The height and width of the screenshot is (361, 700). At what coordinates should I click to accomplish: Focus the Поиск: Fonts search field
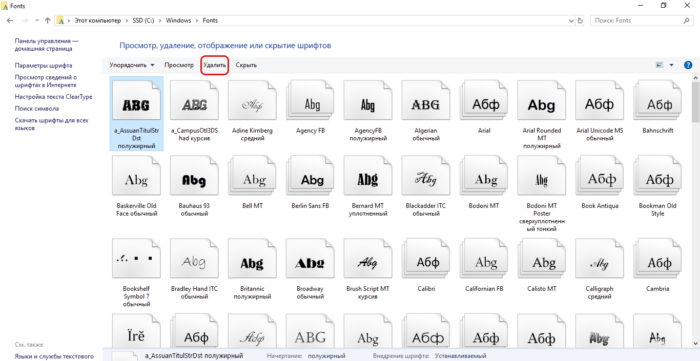641,21
